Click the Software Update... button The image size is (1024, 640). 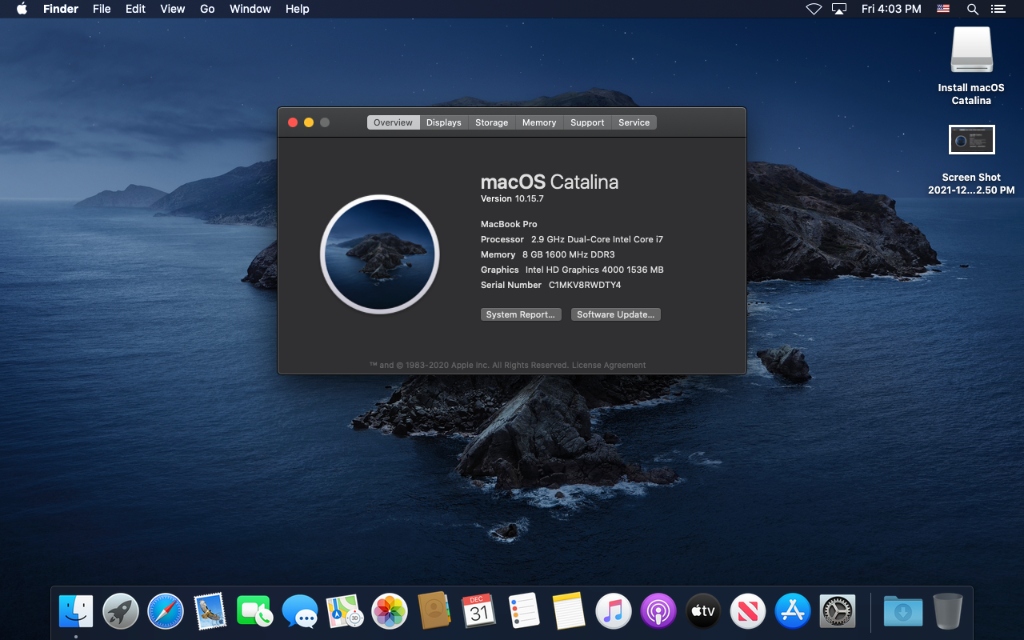(x=615, y=315)
